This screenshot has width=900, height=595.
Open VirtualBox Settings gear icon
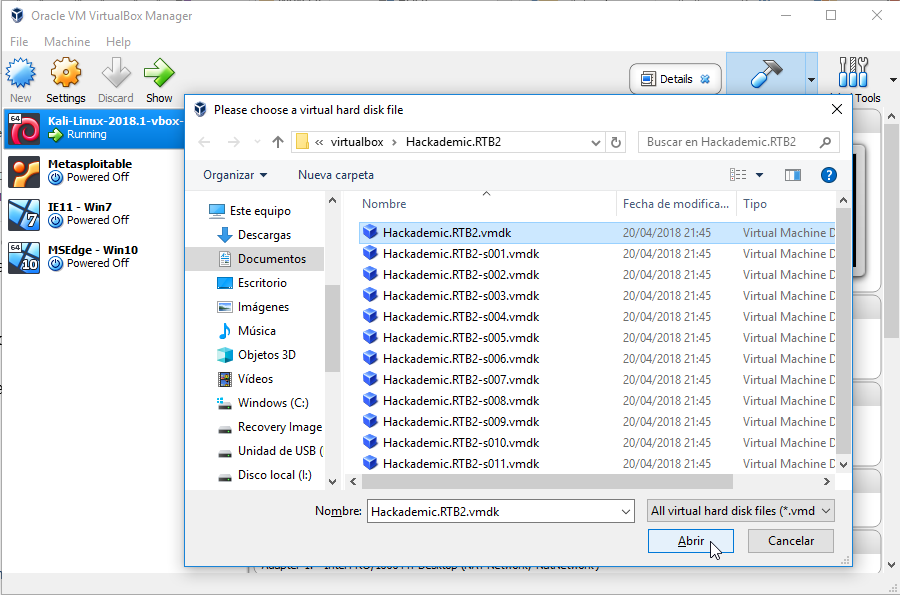coord(66,74)
